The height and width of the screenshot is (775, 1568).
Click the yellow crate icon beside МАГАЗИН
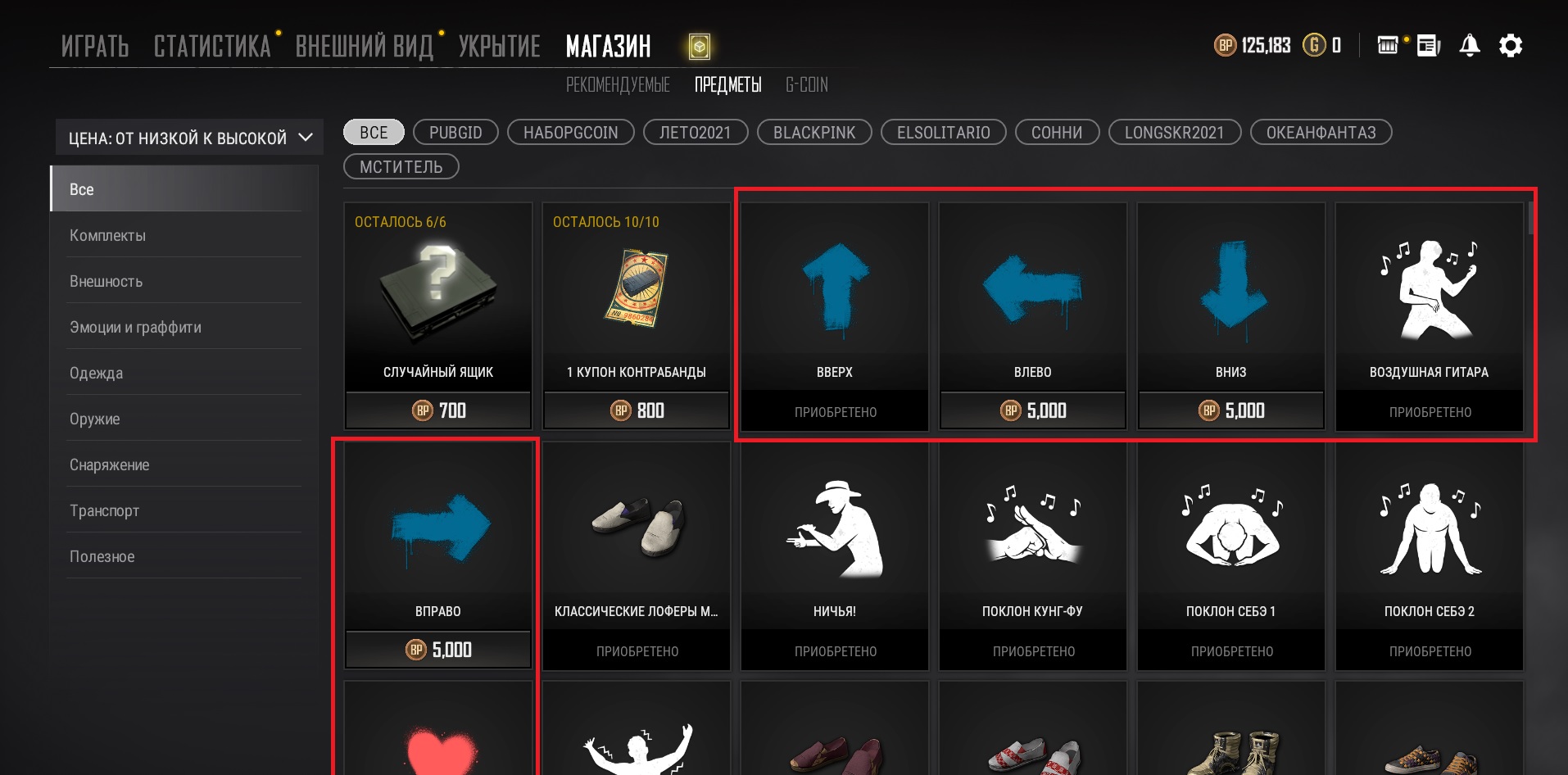point(699,47)
